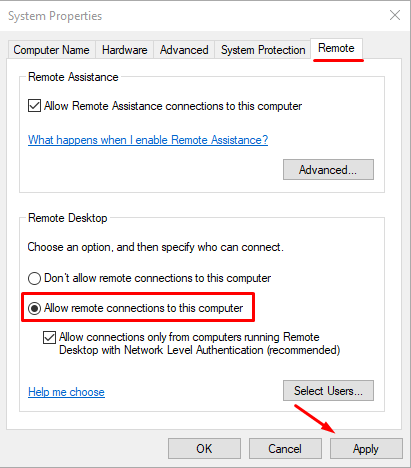Click the Select Users... button
The height and width of the screenshot is (468, 411).
pyautogui.click(x=328, y=390)
